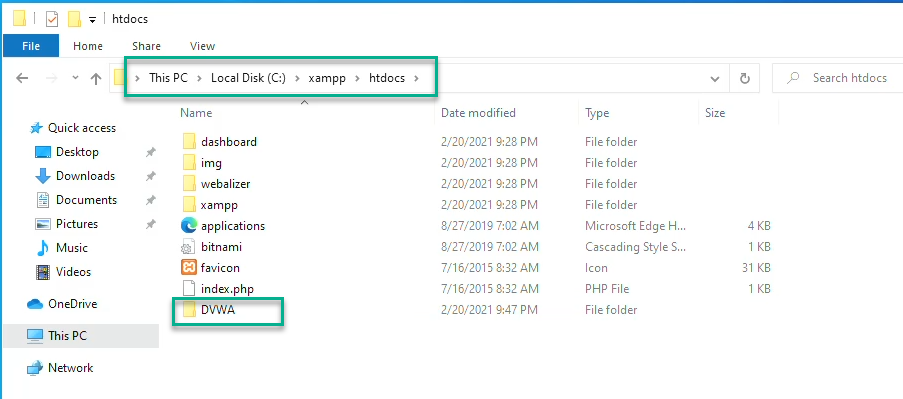The height and width of the screenshot is (399, 903).
Task: Click the blue Downloads arrow icon
Action: click(x=43, y=176)
